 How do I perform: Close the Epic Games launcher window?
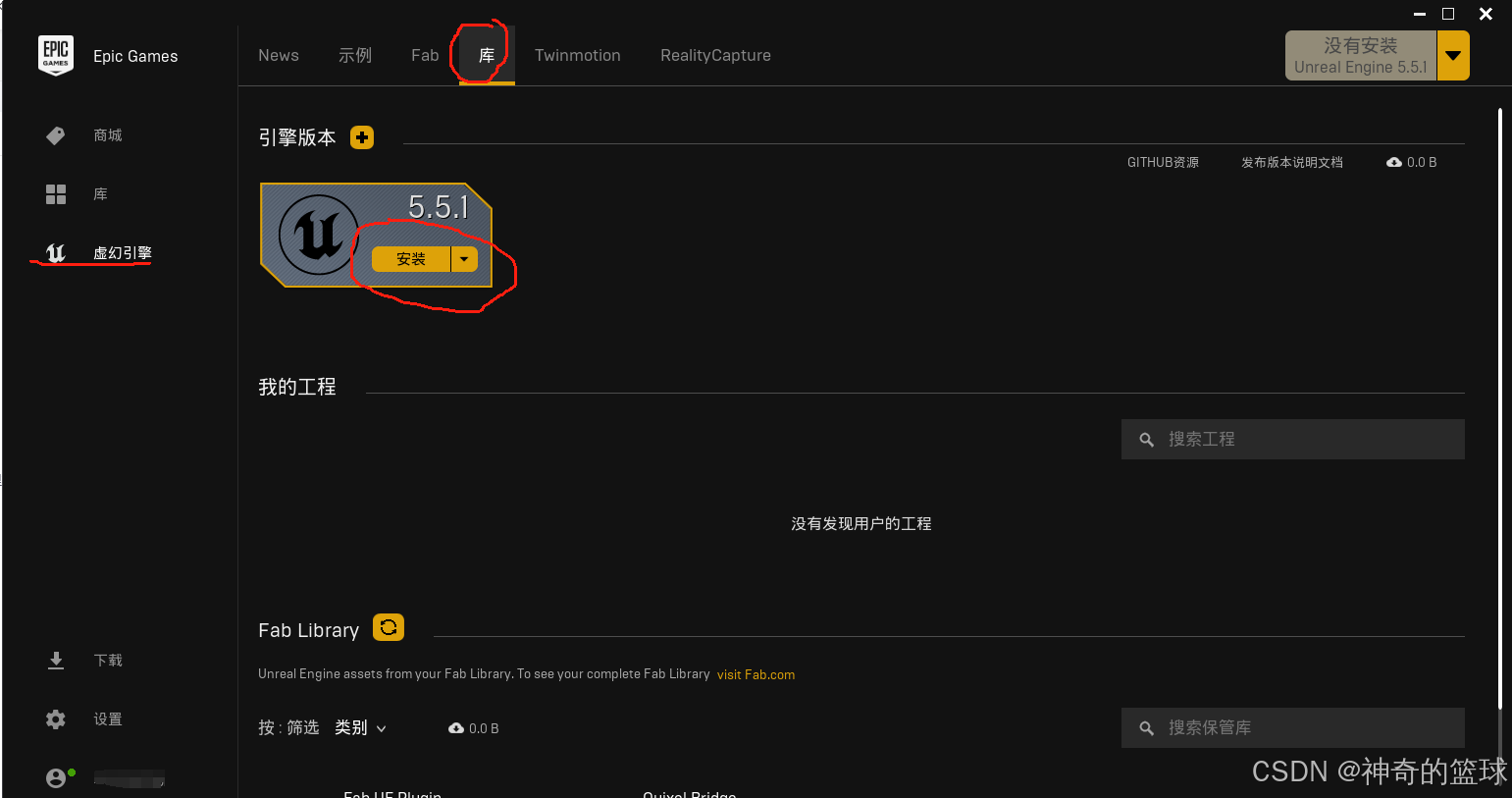tap(1486, 14)
